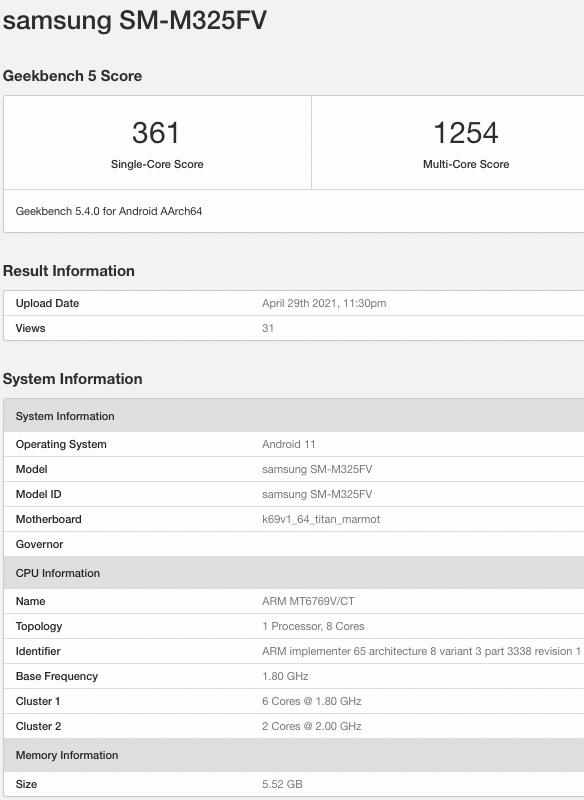Image resolution: width=584 pixels, height=800 pixels.
Task: Click the Motherboard row label
Action: (48, 519)
